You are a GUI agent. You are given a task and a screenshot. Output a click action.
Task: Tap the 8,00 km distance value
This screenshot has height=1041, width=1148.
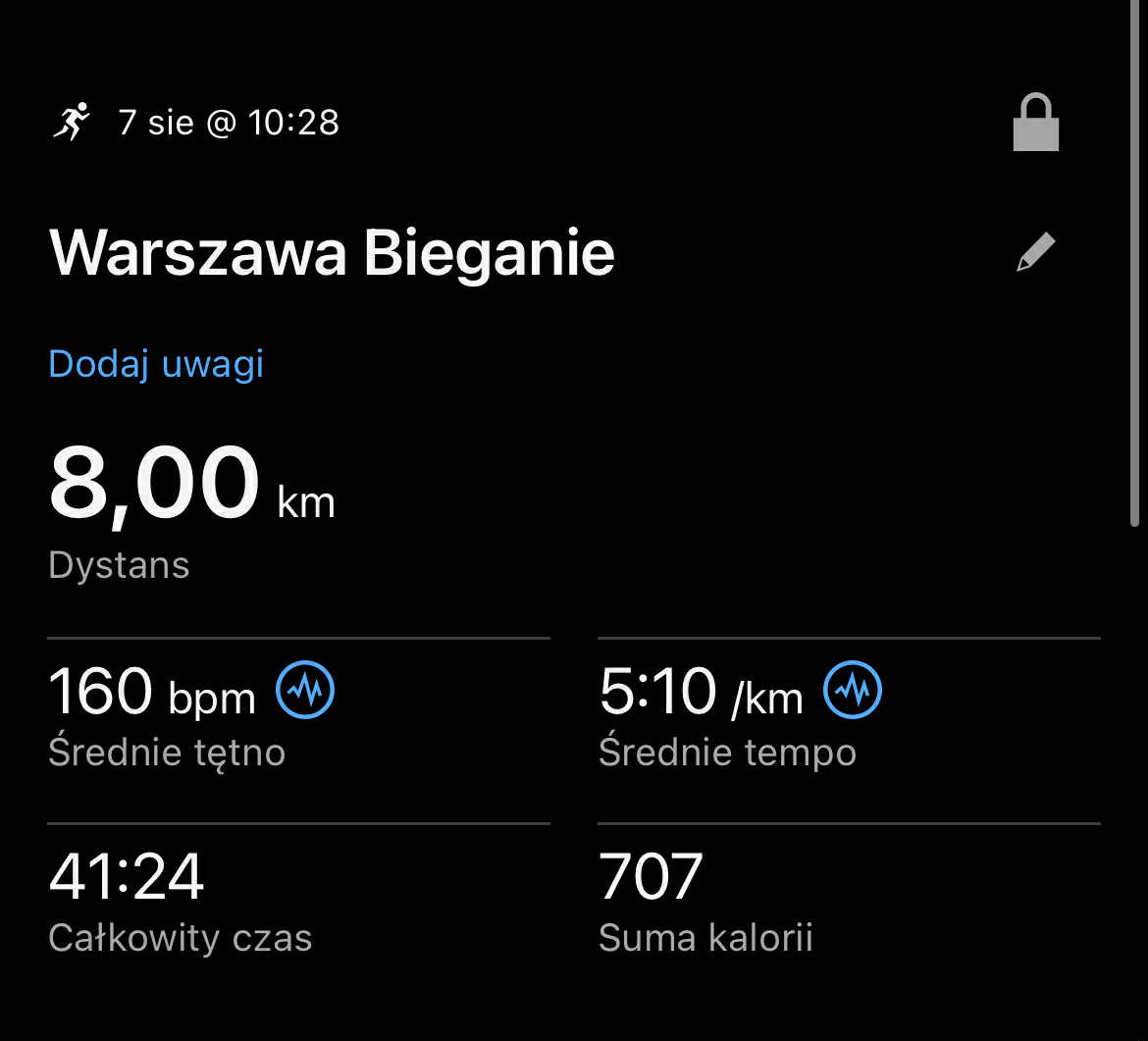click(154, 485)
